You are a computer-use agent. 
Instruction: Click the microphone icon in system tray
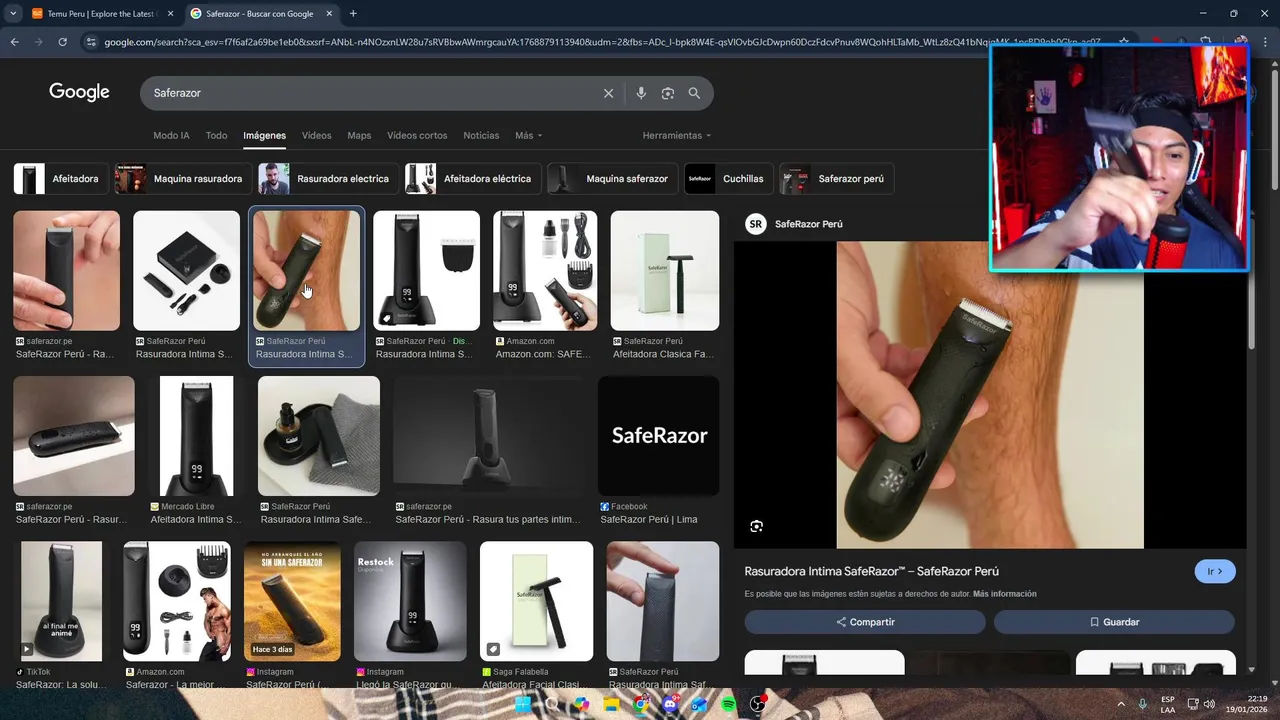click(x=1142, y=704)
